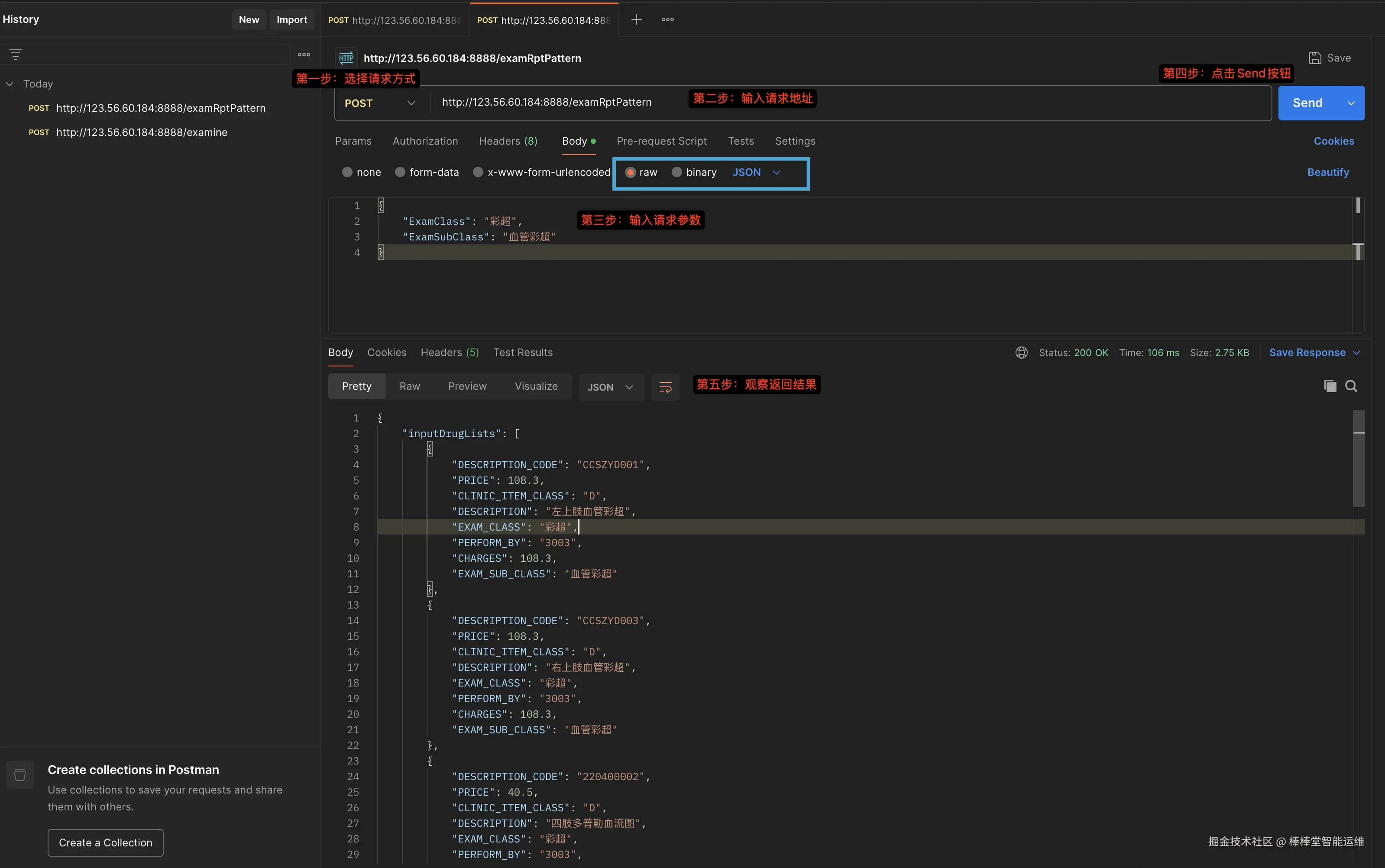Copy the response with the clipboard icon
This screenshot has width=1385, height=868.
click(1330, 386)
